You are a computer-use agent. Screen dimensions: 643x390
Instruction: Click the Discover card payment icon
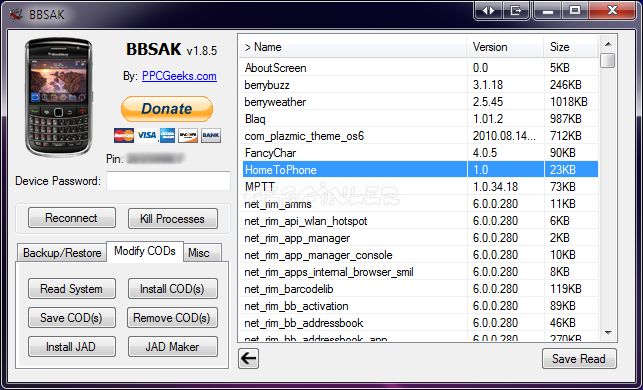(x=188, y=135)
